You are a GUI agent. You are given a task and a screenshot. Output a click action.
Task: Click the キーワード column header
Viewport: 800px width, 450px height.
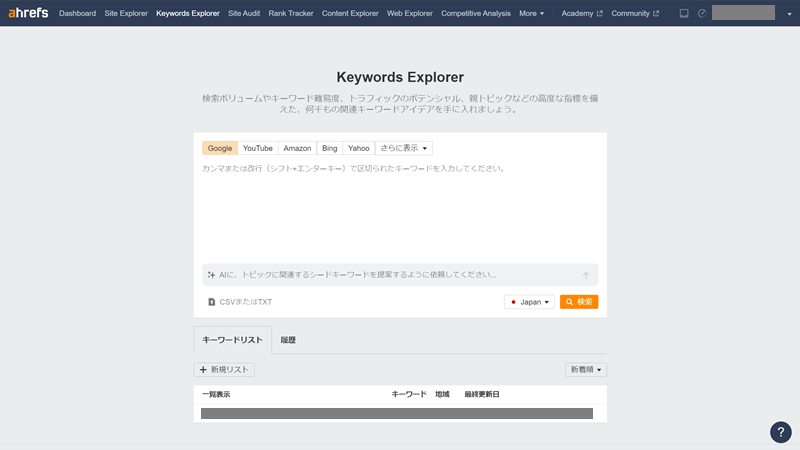409,394
